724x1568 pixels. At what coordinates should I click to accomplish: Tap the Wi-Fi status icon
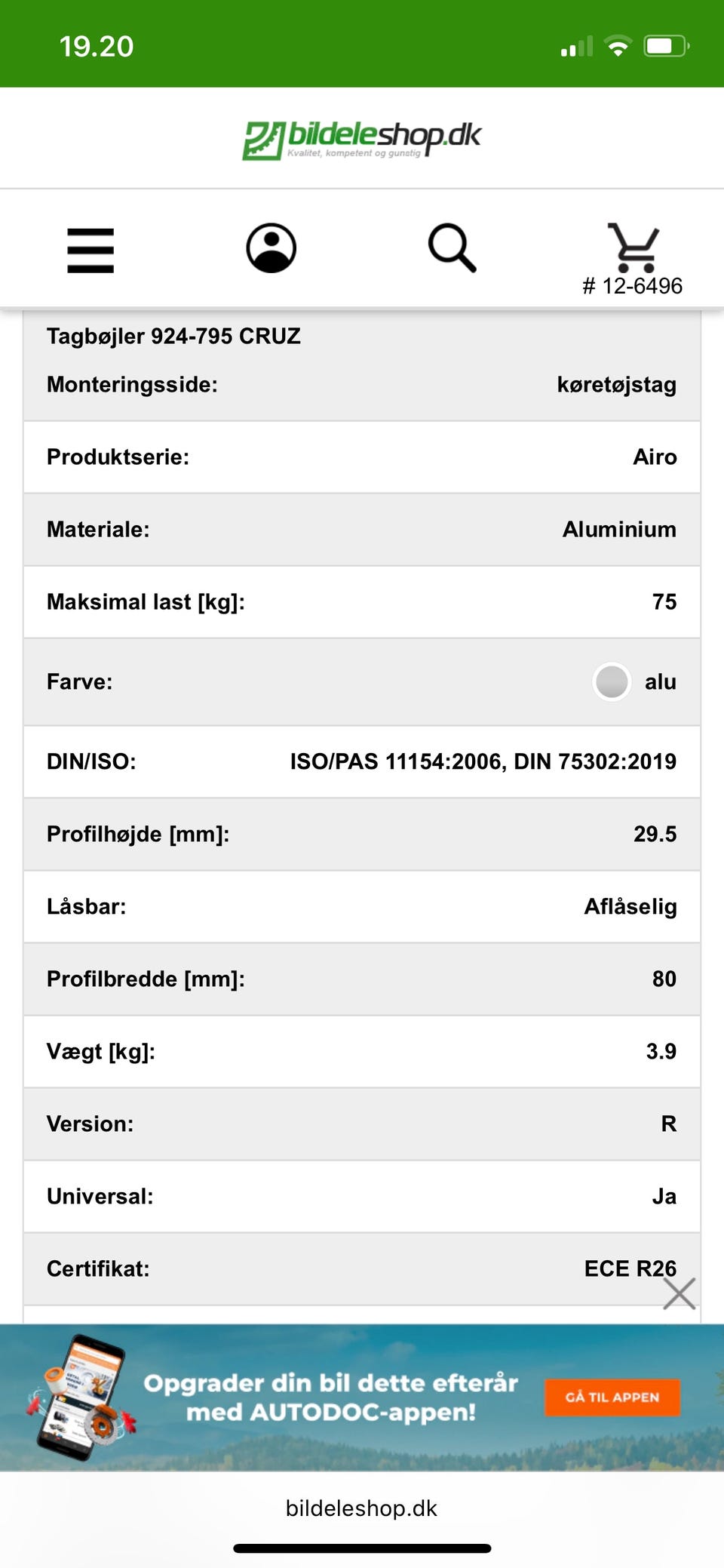[x=618, y=47]
